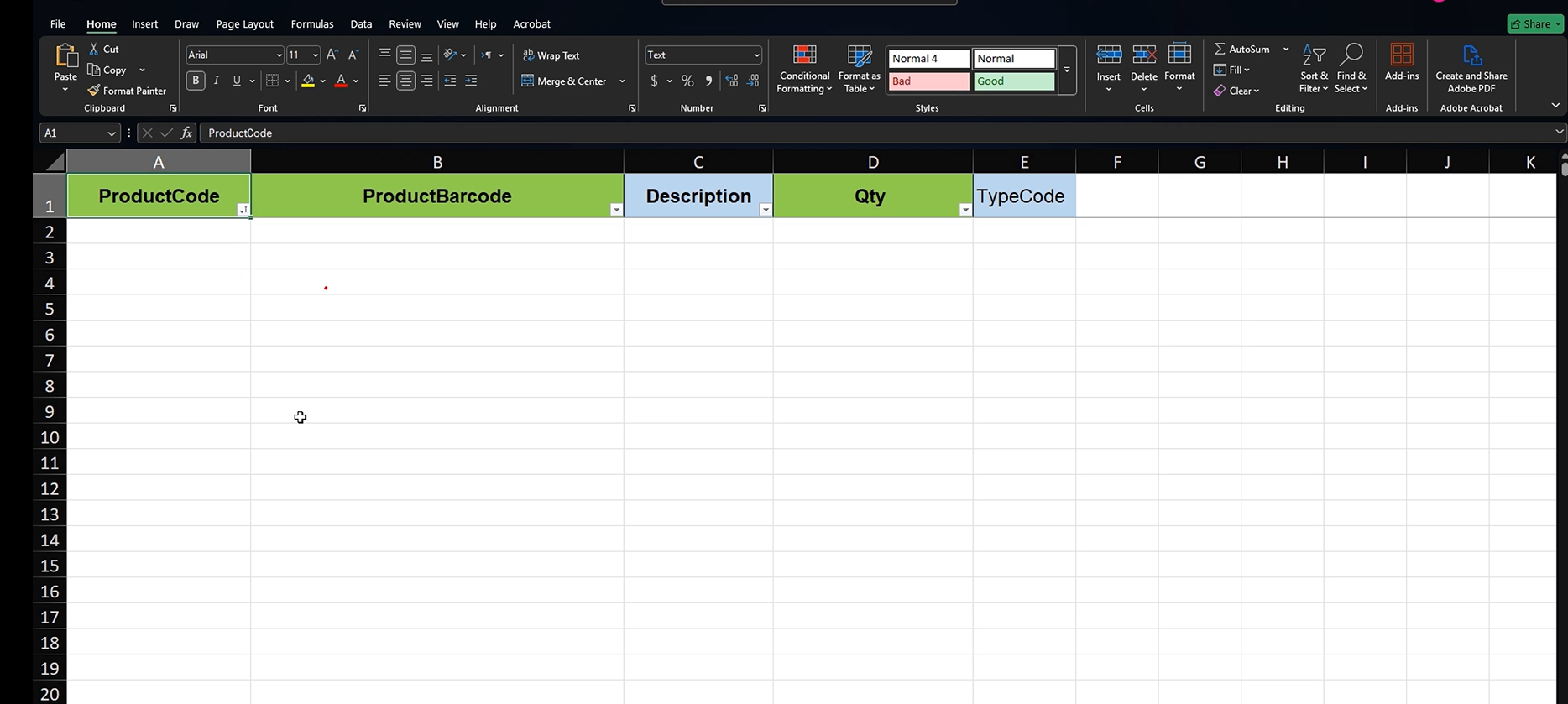Click the Insert cells icon

(x=1108, y=55)
